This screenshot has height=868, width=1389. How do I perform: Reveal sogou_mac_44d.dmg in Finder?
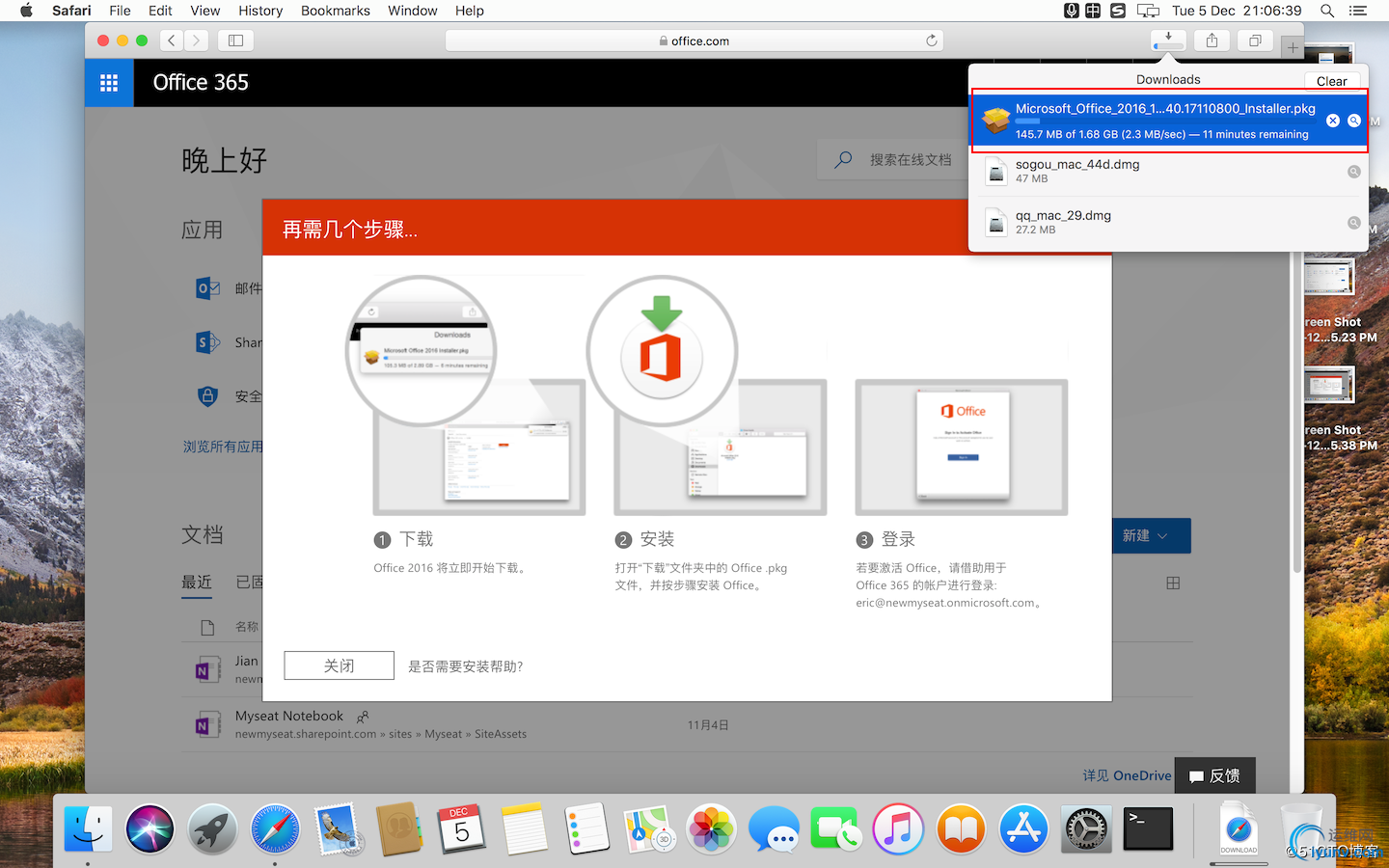tap(1354, 172)
